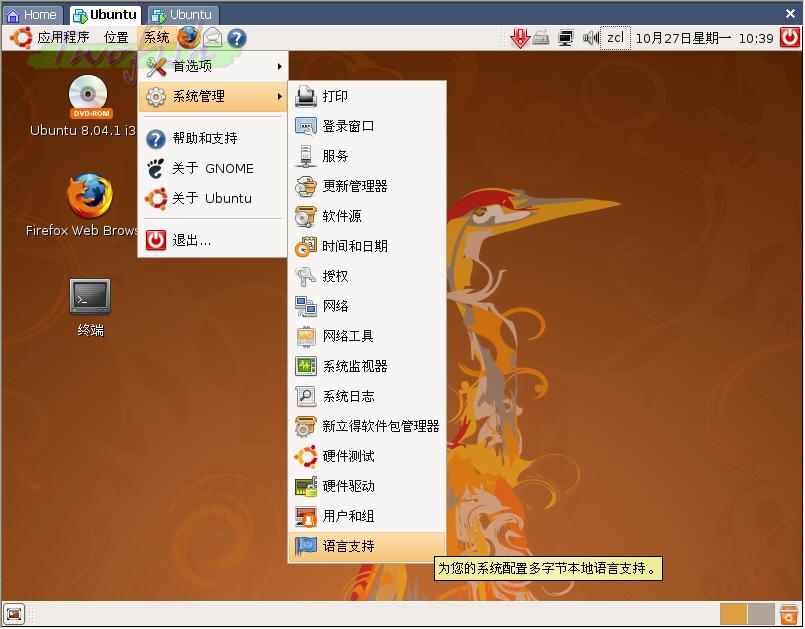Click the 首选项 tools icon
Viewport: 805px width, 629px height.
tap(156, 66)
